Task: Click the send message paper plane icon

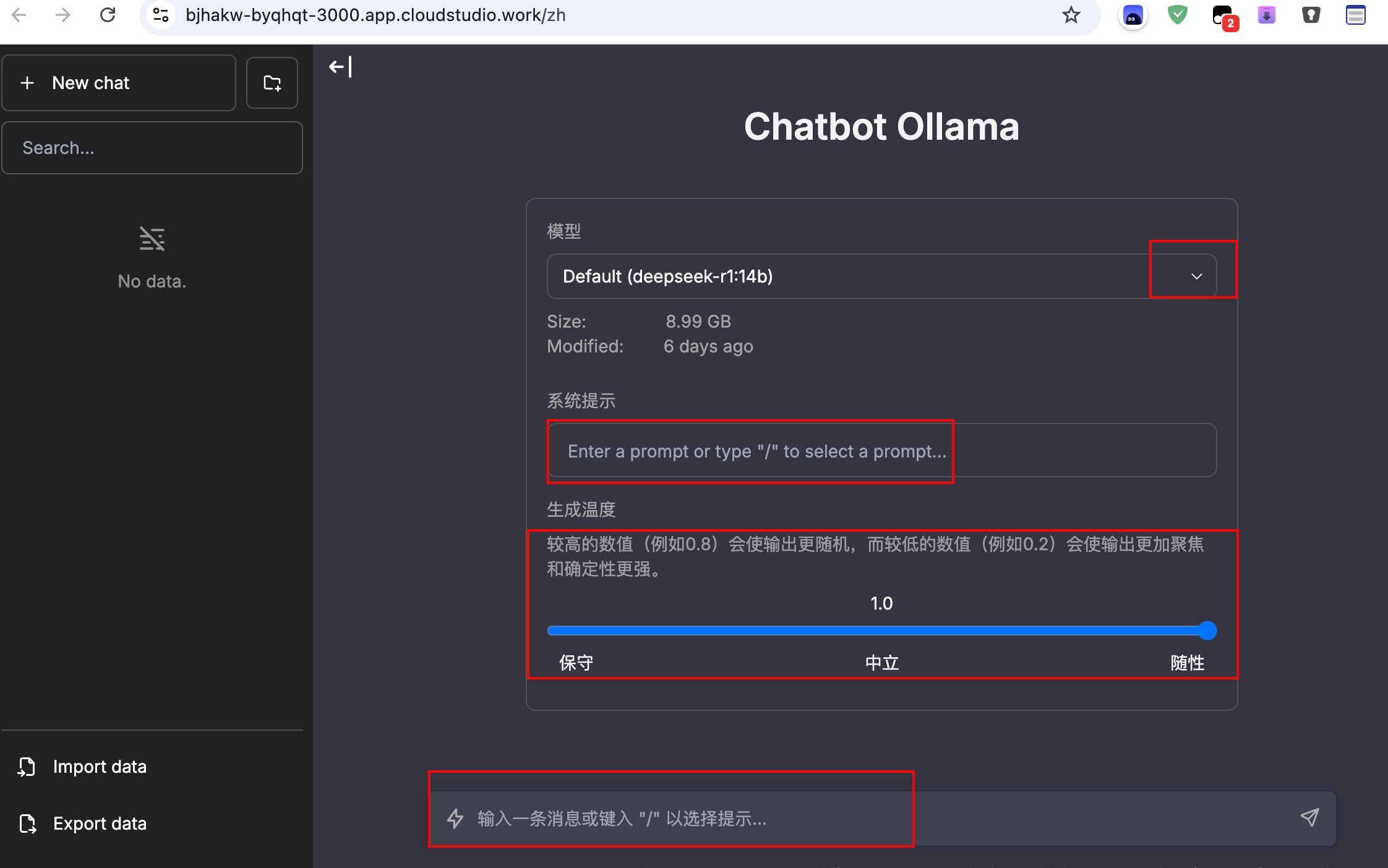Action: 1309,817
